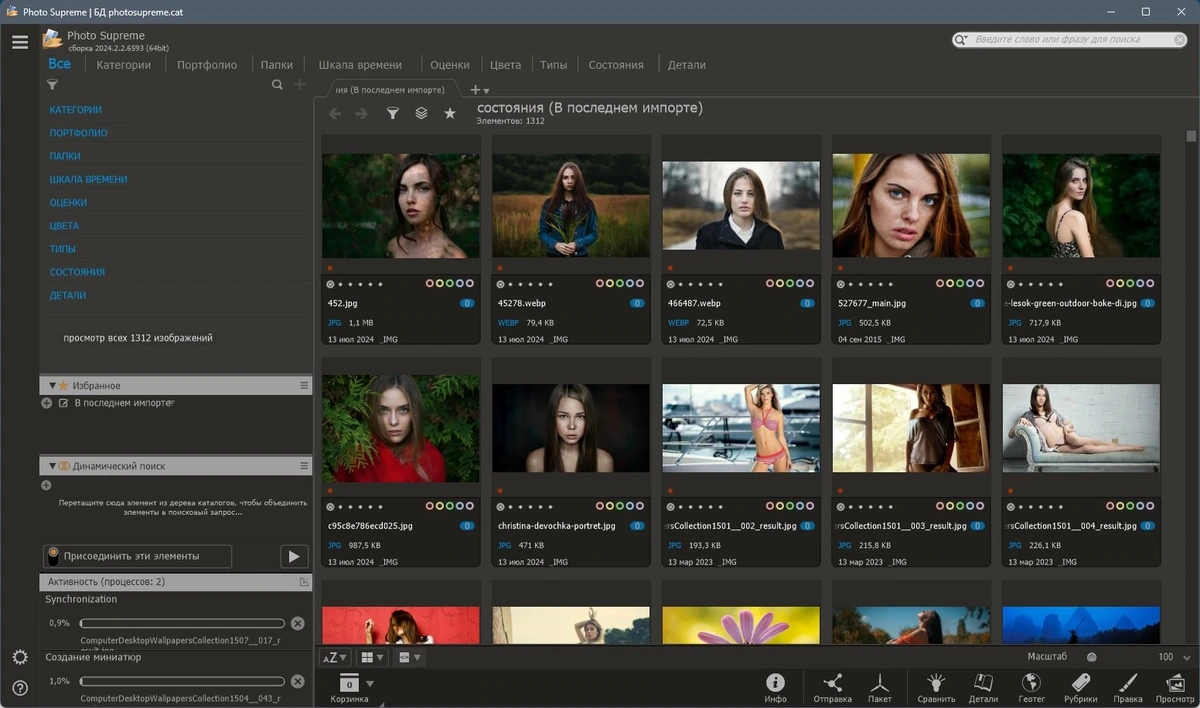
Task: Open the hamburger main menu icon
Action: (20, 42)
